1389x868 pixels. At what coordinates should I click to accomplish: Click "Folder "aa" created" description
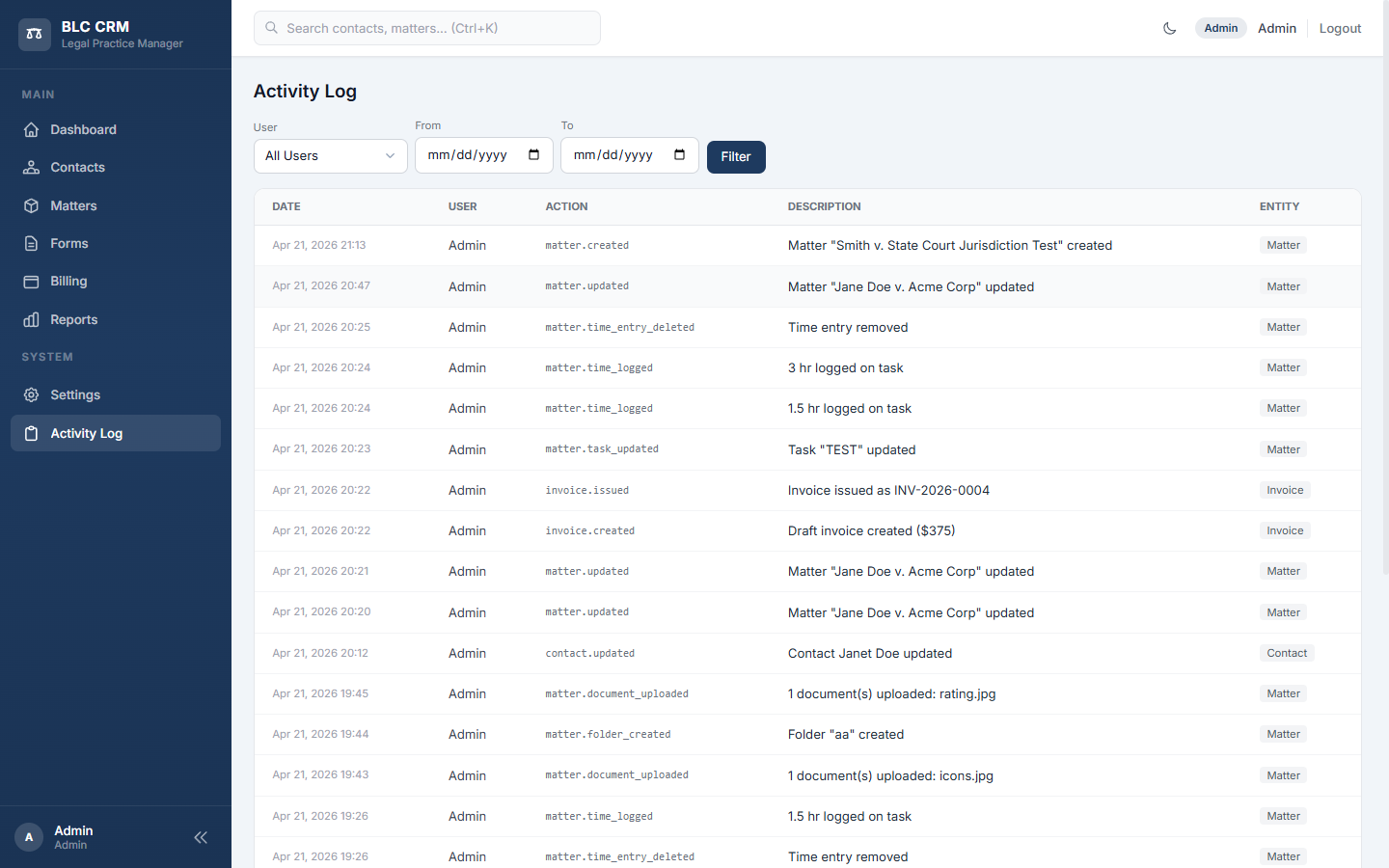846,734
